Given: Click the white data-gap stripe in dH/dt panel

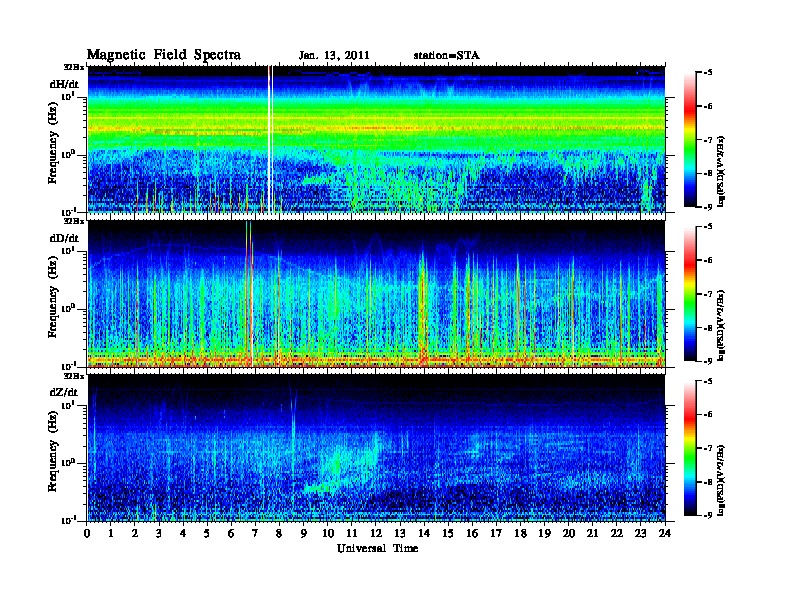Looking at the screenshot, I should pyautogui.click(x=270, y=139).
